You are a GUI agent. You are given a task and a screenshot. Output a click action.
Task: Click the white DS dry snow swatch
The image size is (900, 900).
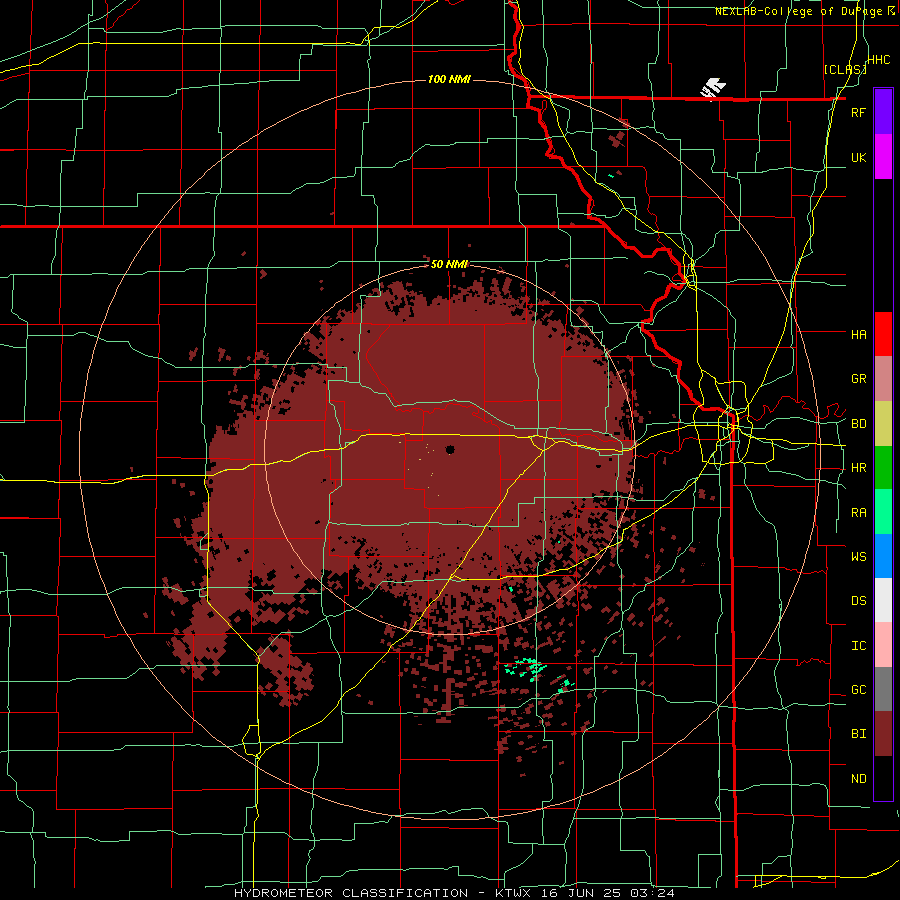[883, 600]
